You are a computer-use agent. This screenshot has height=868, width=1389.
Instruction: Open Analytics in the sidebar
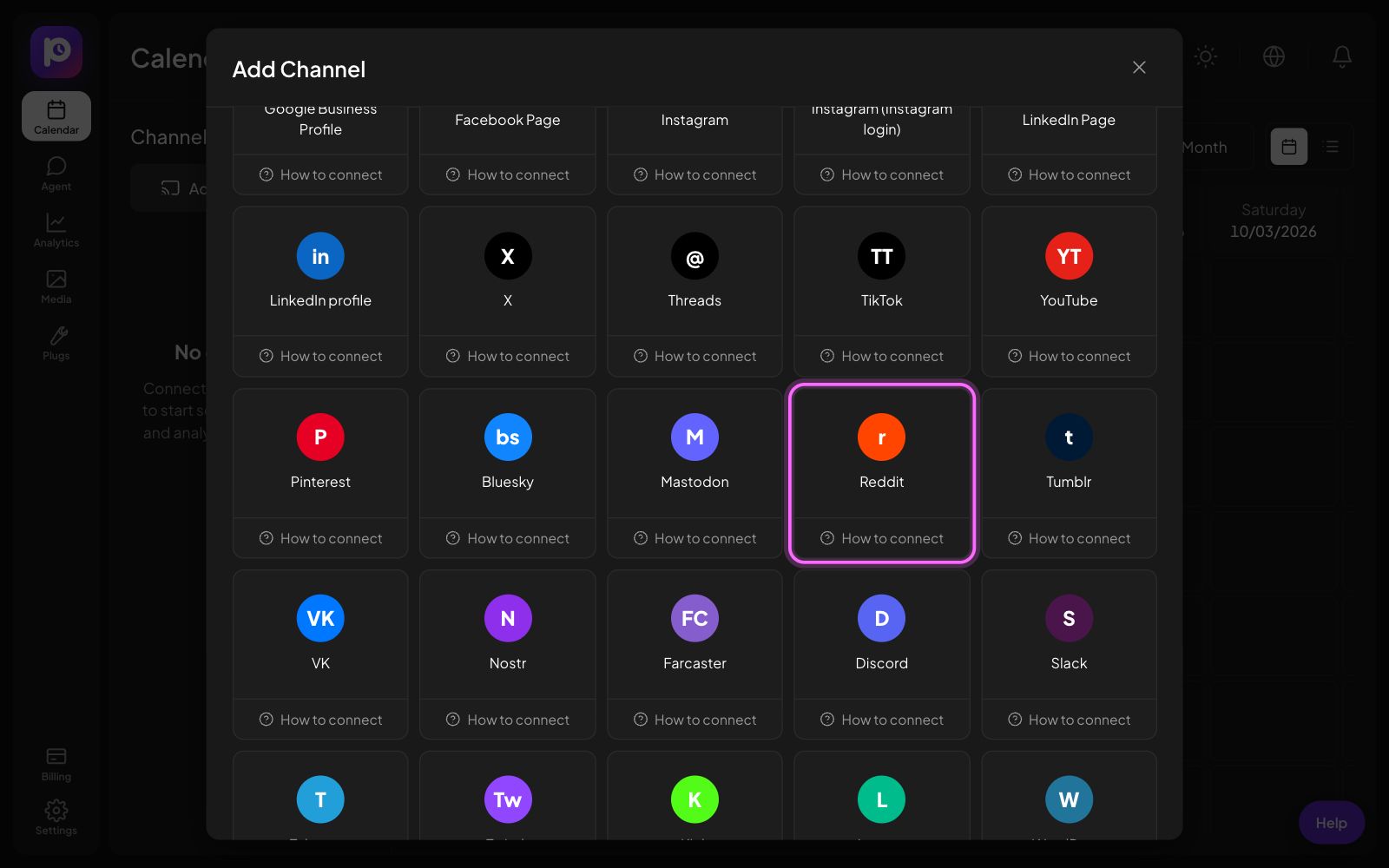tap(56, 230)
